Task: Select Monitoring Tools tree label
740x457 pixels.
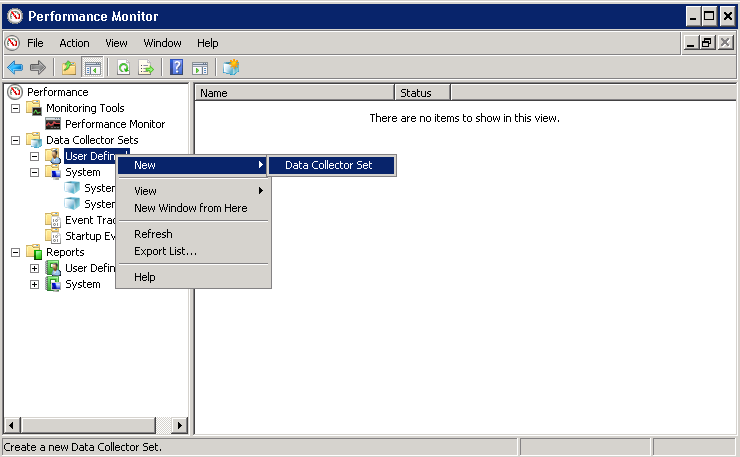Action: (x=85, y=108)
